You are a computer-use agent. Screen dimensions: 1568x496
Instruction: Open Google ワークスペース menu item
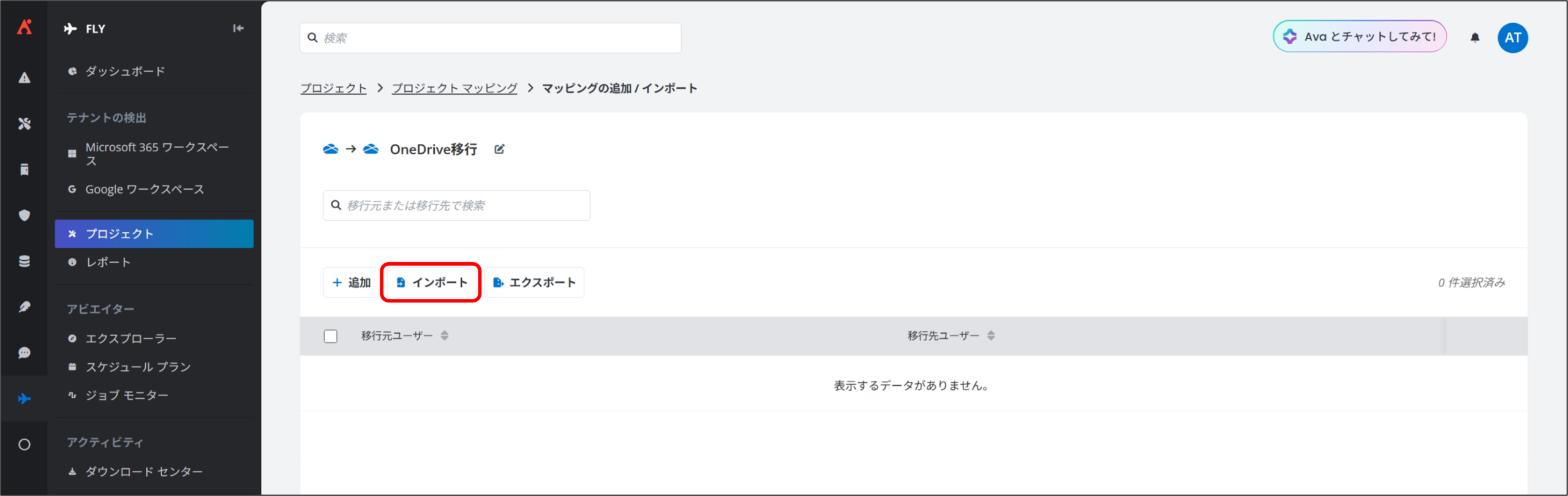145,189
